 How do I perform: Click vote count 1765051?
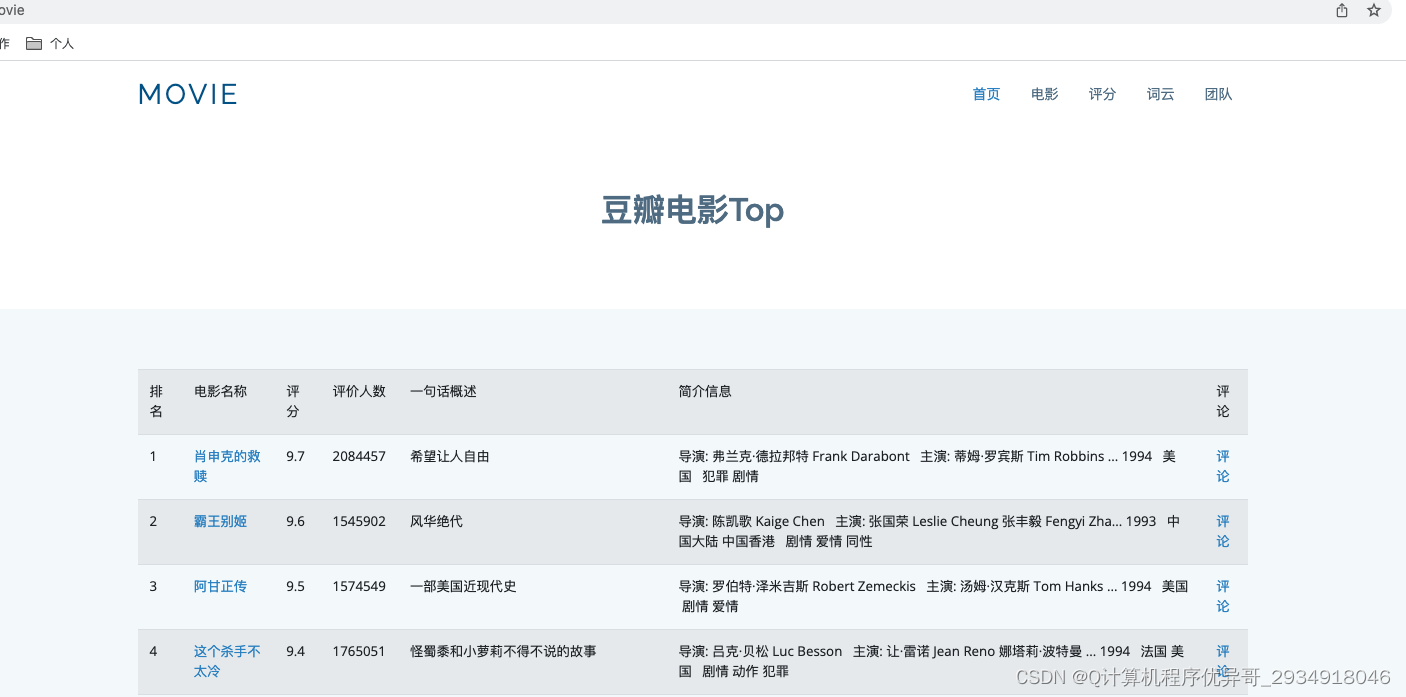point(359,651)
